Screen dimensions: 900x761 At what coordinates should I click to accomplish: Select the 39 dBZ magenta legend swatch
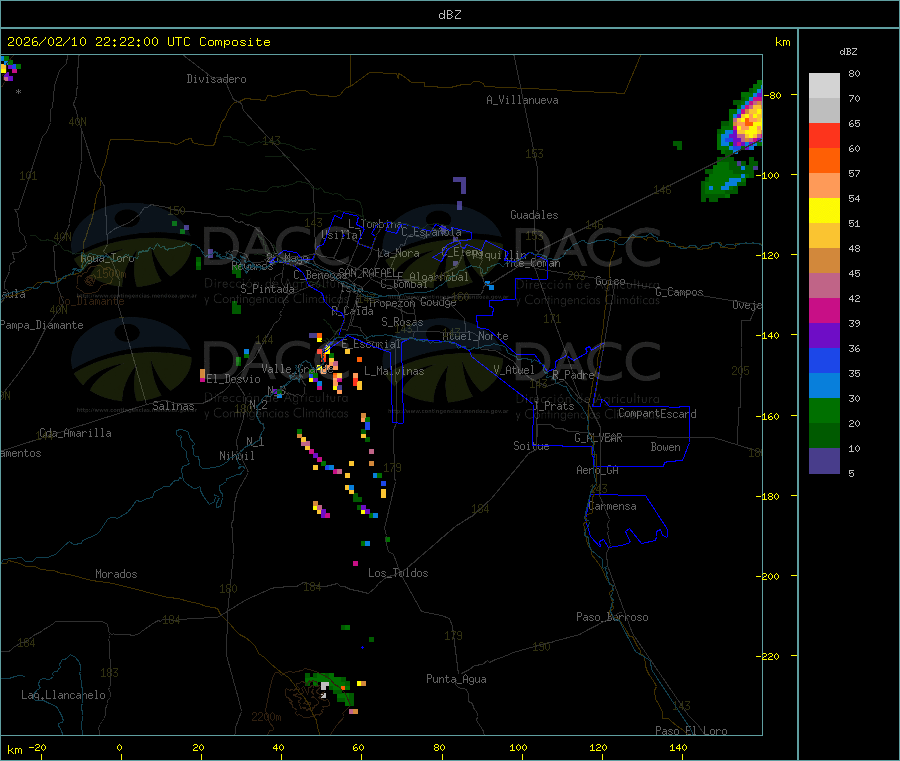click(824, 310)
